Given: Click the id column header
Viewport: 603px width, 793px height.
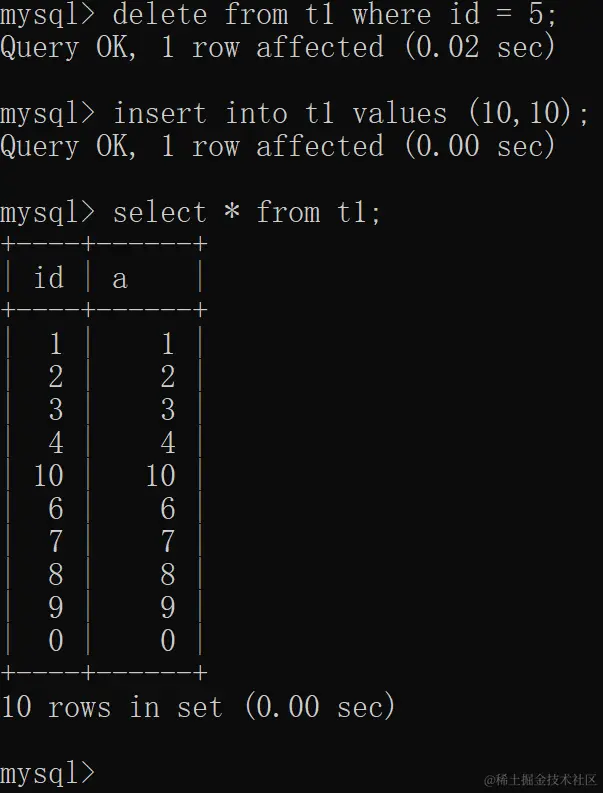Looking at the screenshot, I should 49,278.
